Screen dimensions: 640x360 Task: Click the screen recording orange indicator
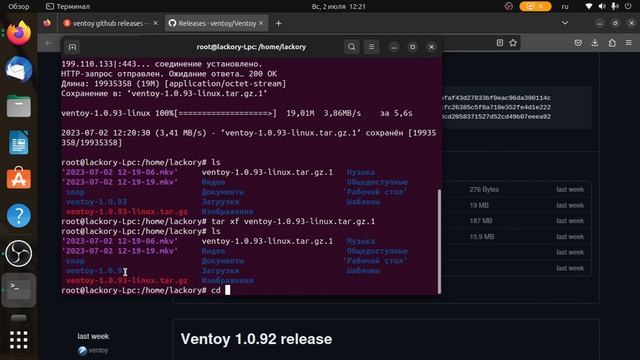click(535, 6)
